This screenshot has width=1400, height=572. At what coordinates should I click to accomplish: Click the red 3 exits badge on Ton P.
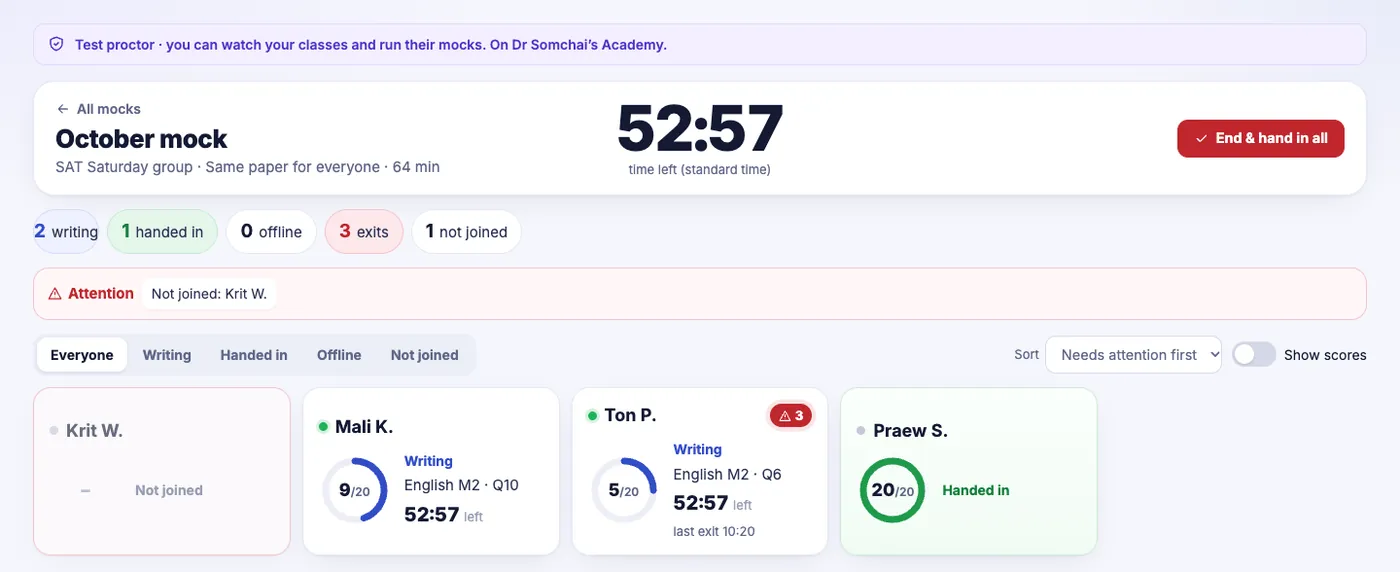(x=791, y=416)
